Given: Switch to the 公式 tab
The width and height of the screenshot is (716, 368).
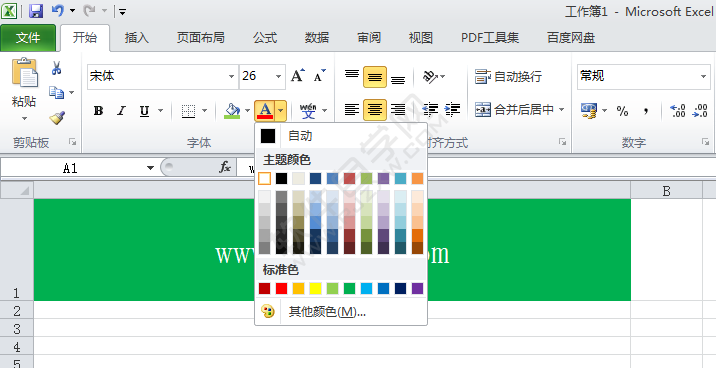Looking at the screenshot, I should [265, 37].
